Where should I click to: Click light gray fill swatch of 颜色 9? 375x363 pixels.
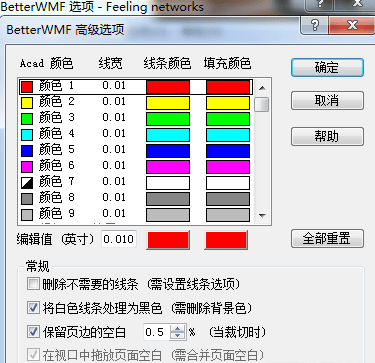coord(228,215)
